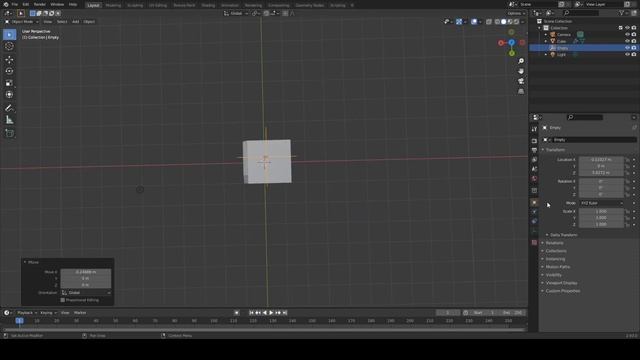This screenshot has height=360, width=640.
Task: Switch to the Modeling workspace tab
Action: [x=113, y=5]
